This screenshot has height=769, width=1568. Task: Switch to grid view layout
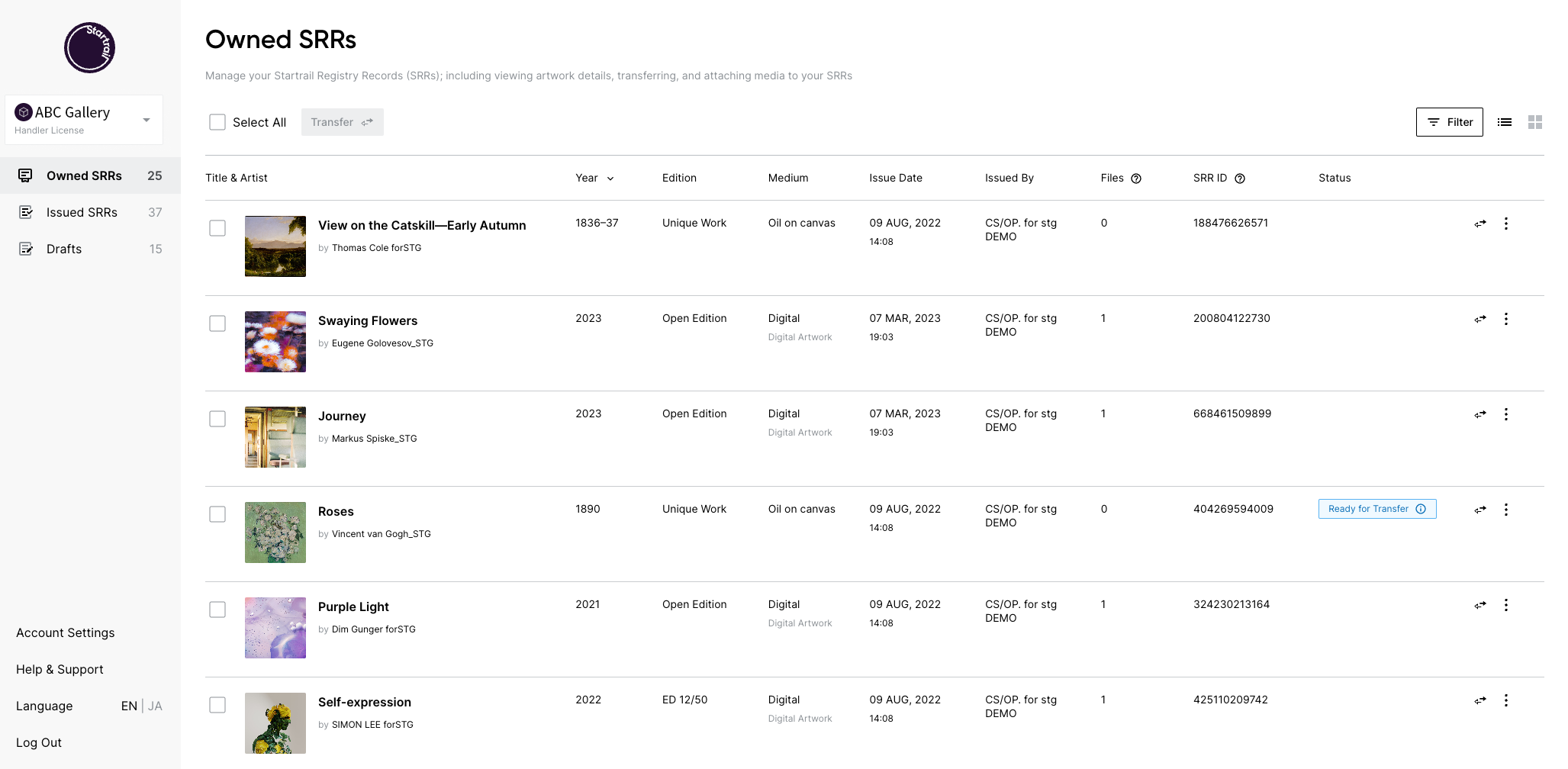[1535, 122]
